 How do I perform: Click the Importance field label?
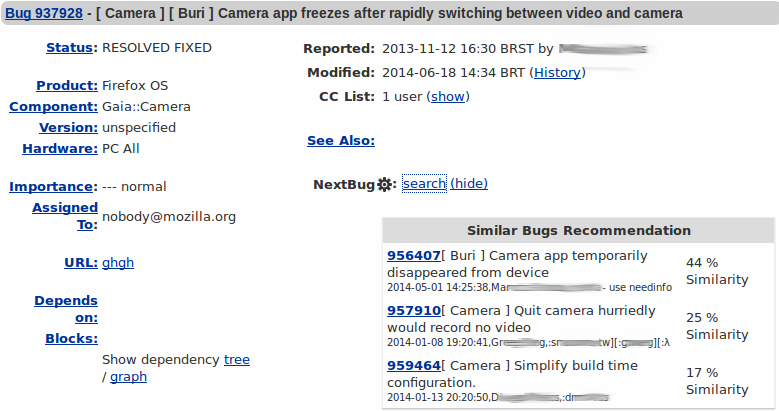click(x=54, y=187)
